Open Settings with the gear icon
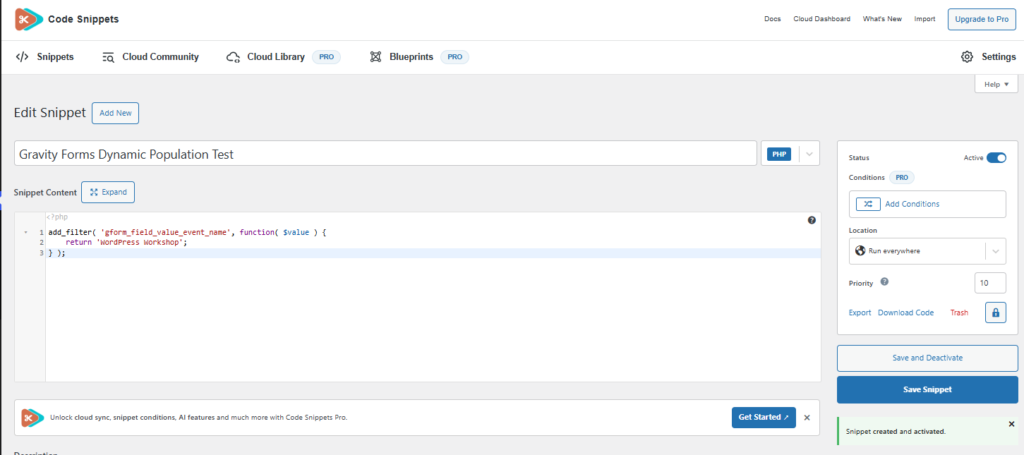This screenshot has height=455, width=1024. tap(988, 57)
